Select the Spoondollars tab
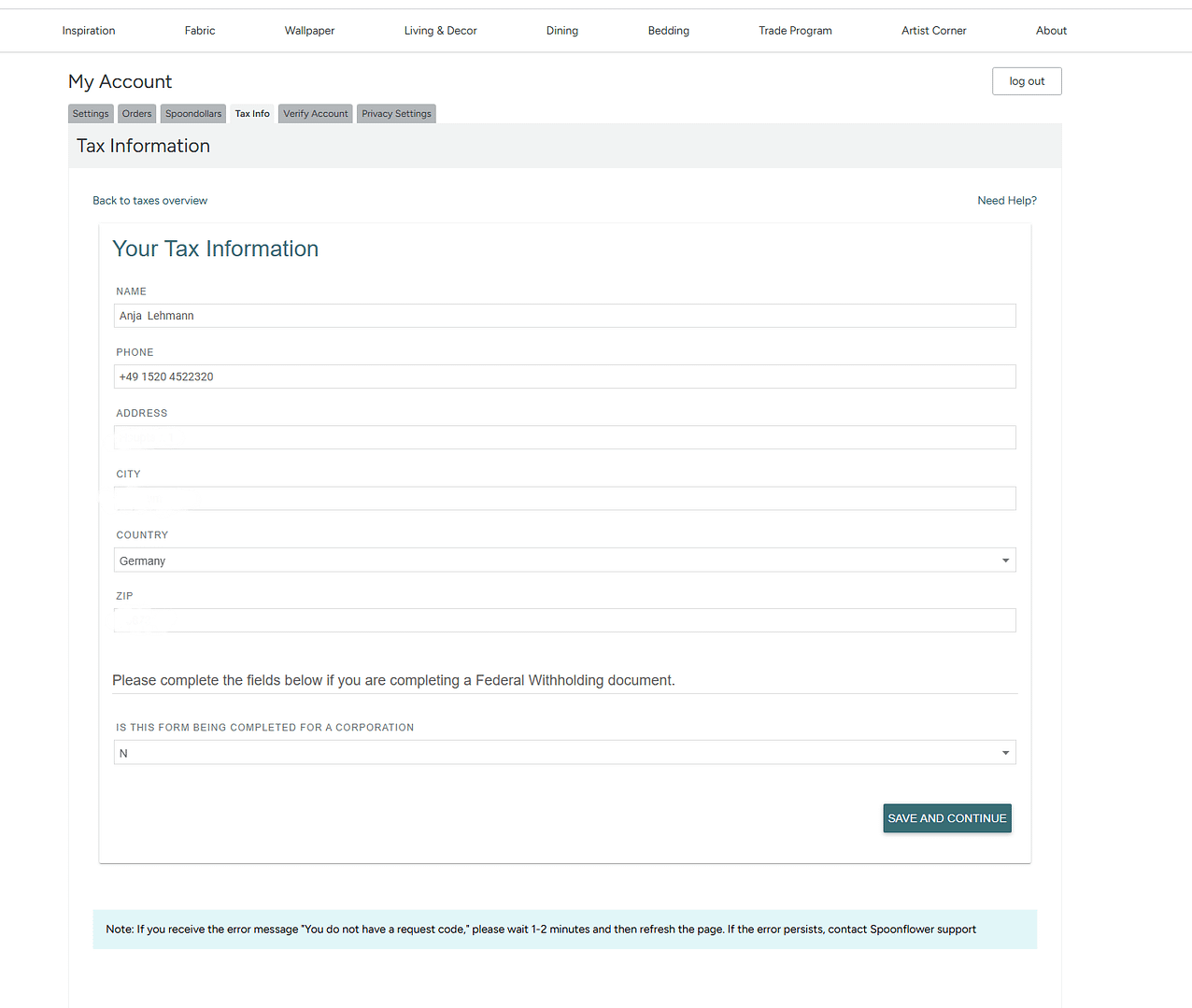This screenshot has width=1192, height=1008. pos(193,114)
